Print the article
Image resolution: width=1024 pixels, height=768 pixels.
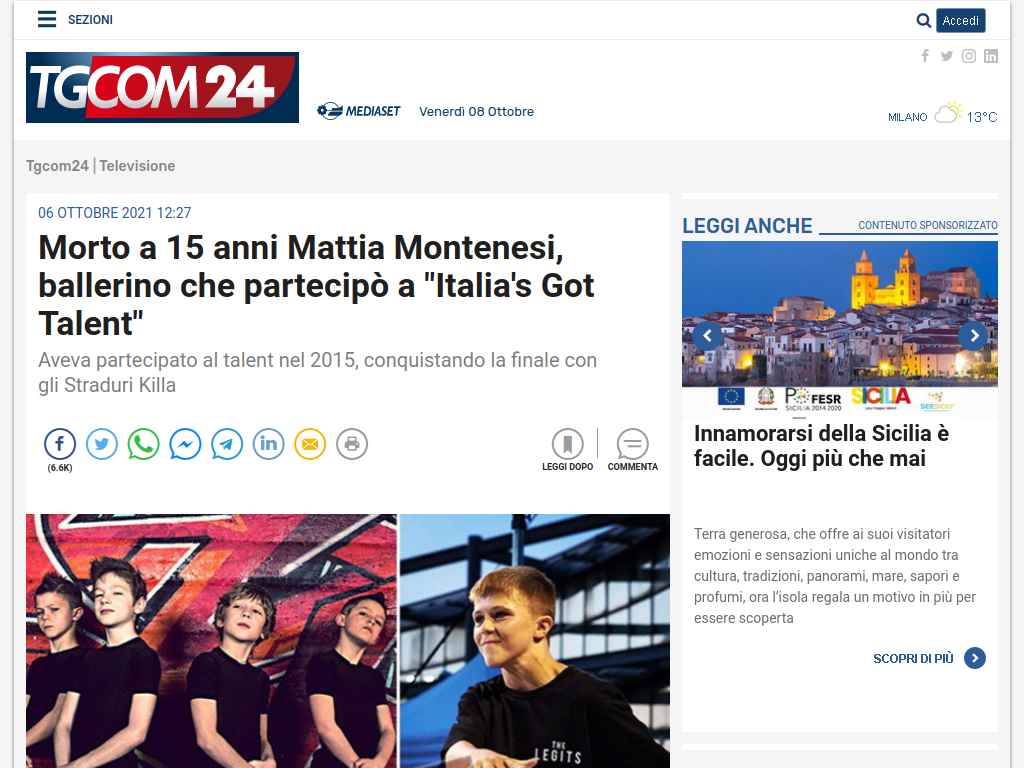[352, 444]
